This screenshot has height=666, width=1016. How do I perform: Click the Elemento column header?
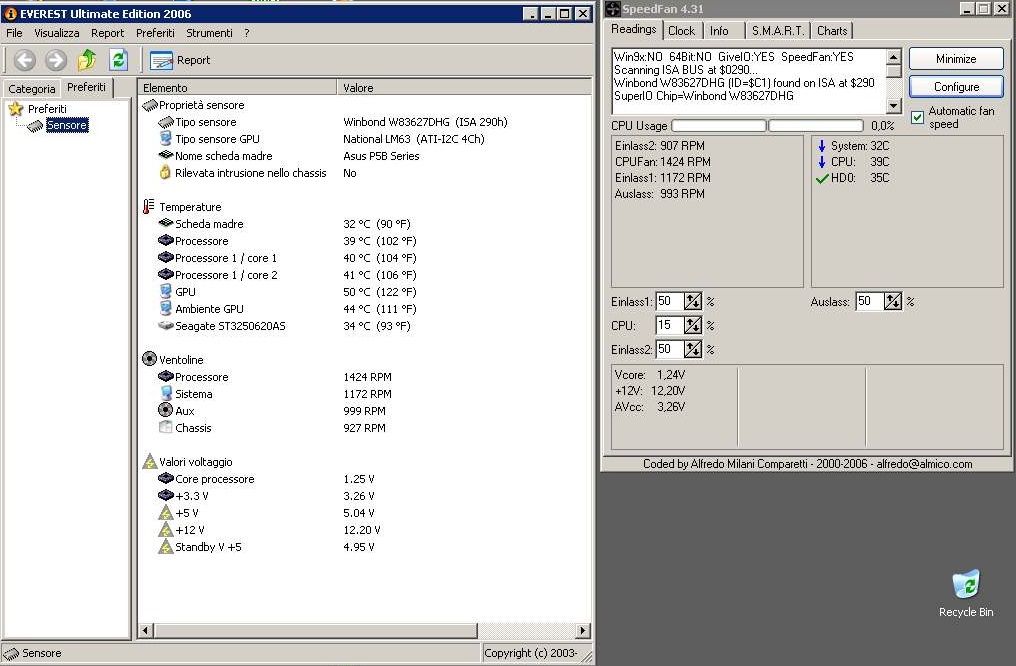pyautogui.click(x=237, y=87)
